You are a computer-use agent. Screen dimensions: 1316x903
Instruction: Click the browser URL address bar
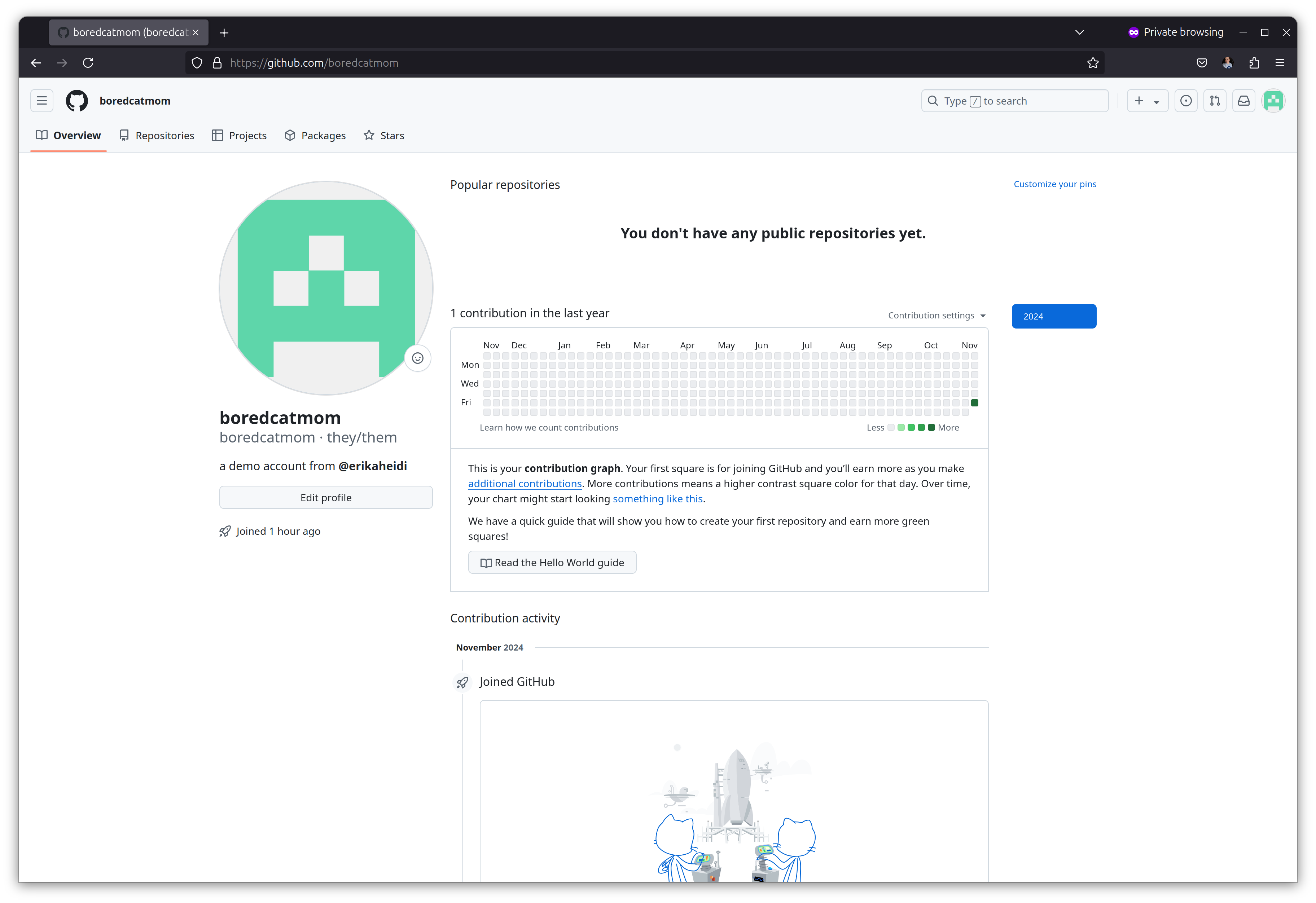[x=644, y=63]
